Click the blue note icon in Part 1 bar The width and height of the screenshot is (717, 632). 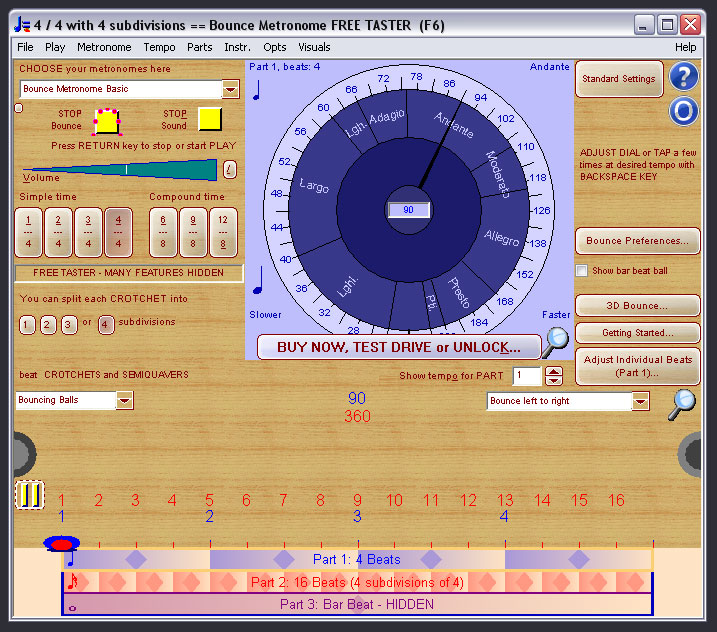click(70, 559)
